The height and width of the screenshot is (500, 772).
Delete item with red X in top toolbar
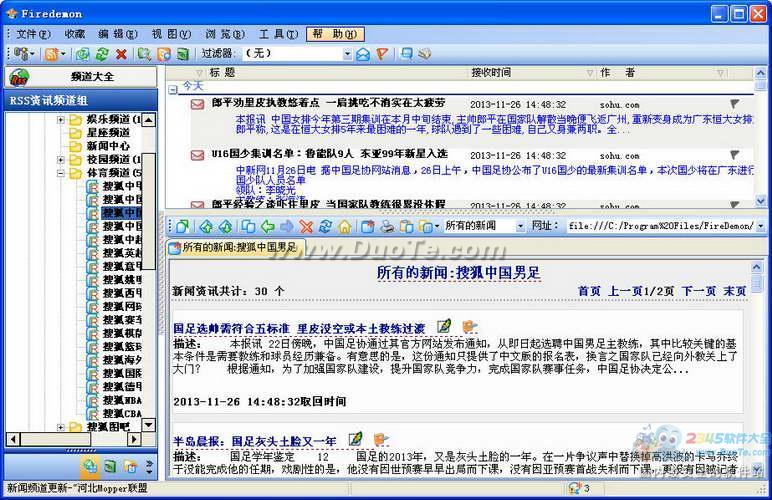click(121, 54)
